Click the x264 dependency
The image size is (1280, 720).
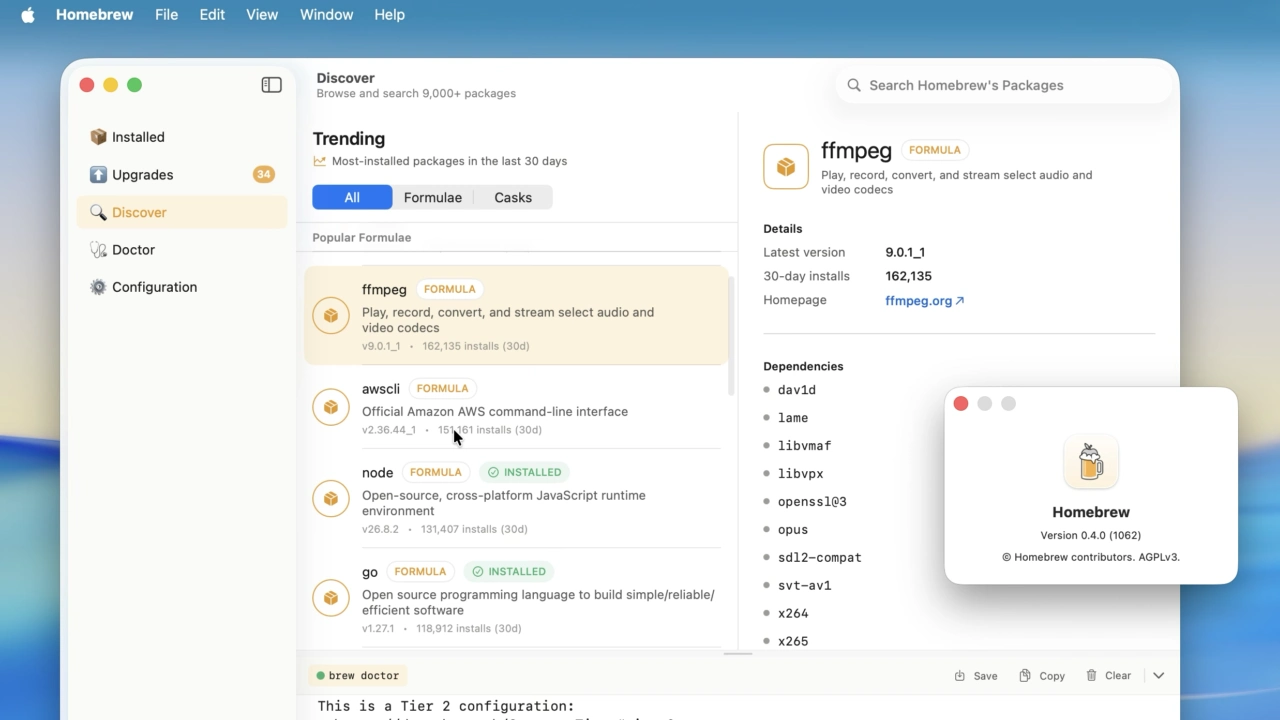[793, 614]
